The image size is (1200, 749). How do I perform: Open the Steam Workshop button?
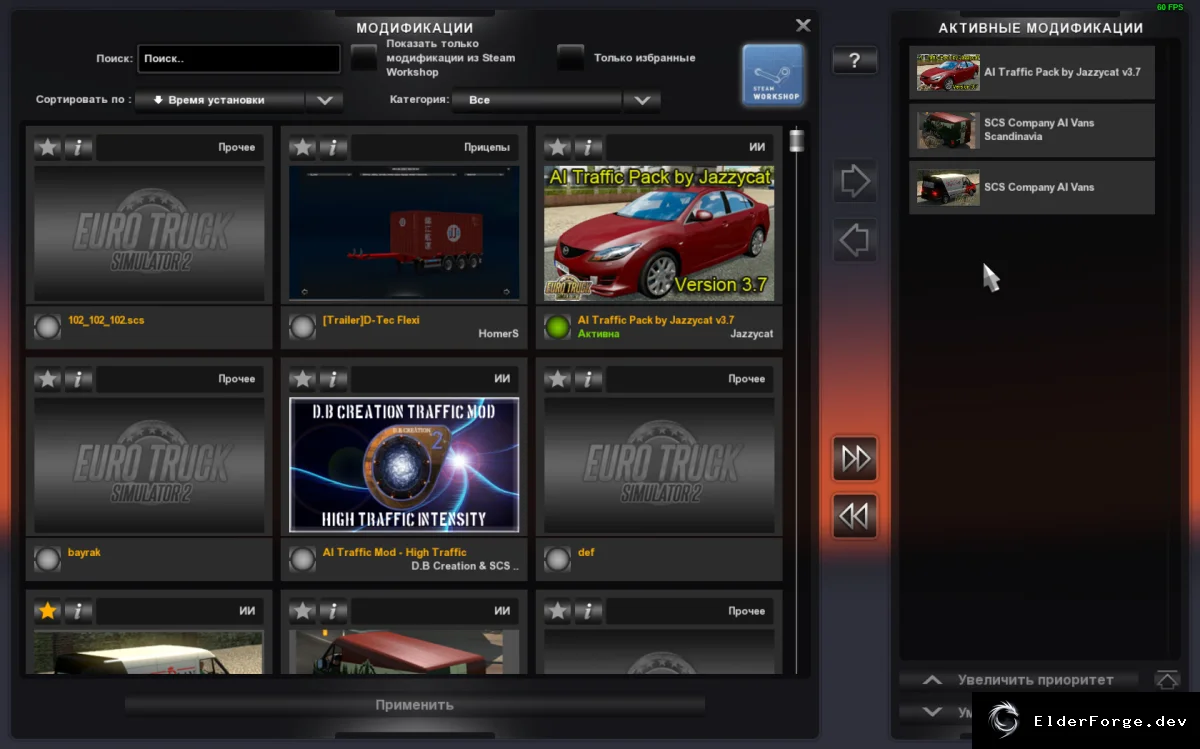pos(773,75)
